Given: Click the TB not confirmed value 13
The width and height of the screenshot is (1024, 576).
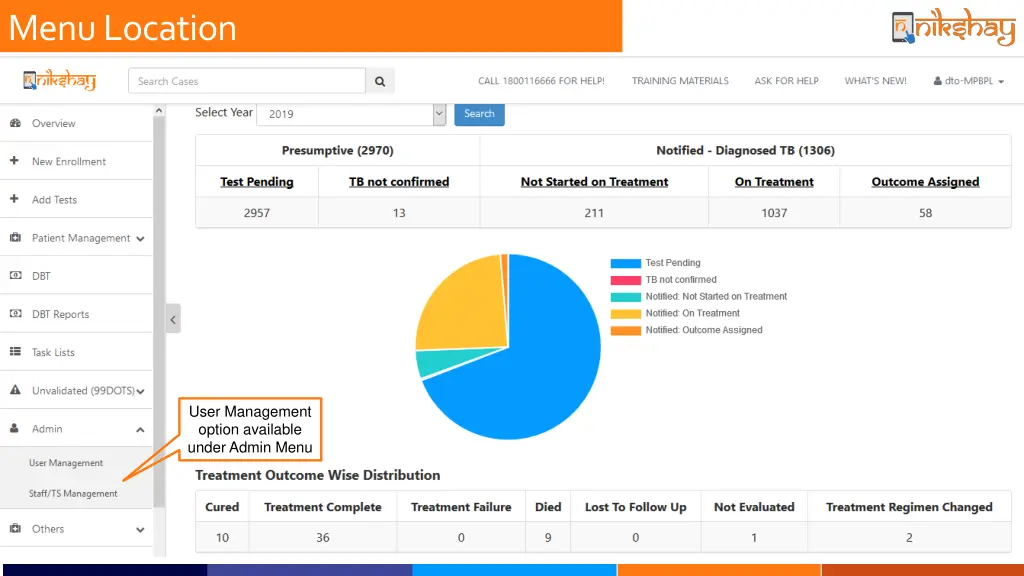Looking at the screenshot, I should (x=399, y=213).
